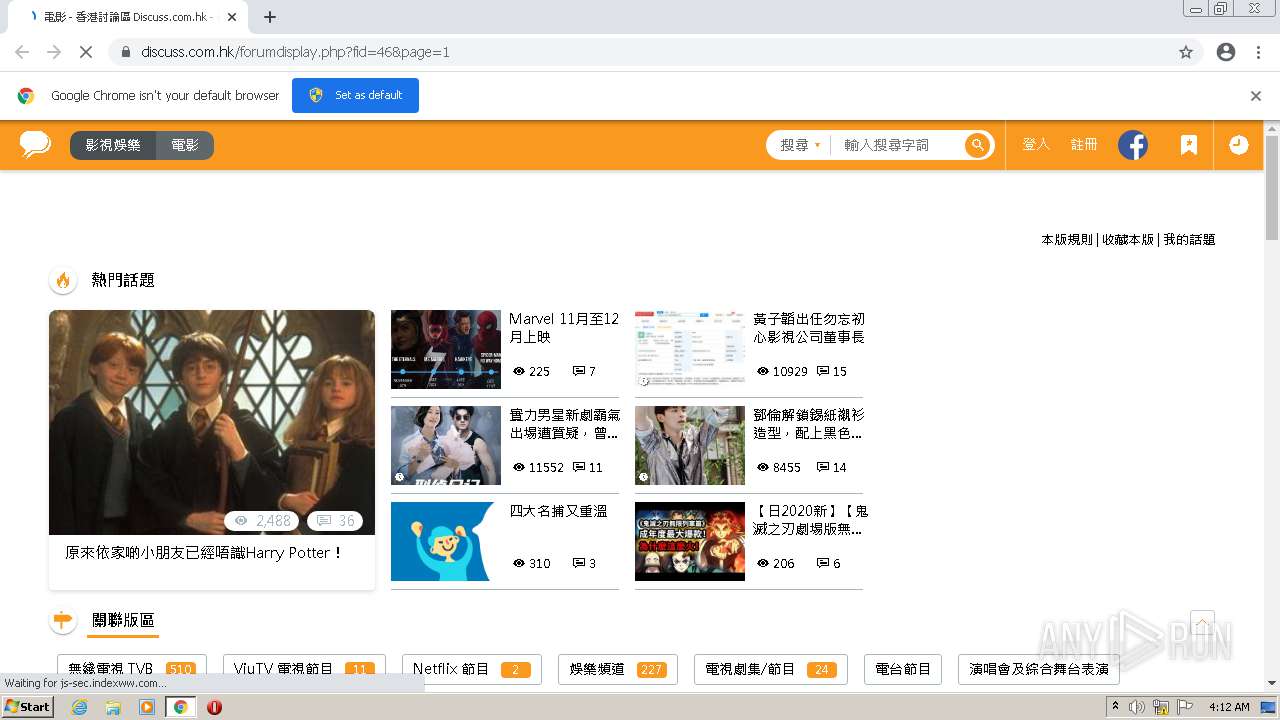Screen dimensions: 1280x720
Task: Open the 實力男星新劇霸氣出場遭質疑 topic
Action: pyautogui.click(x=564, y=424)
